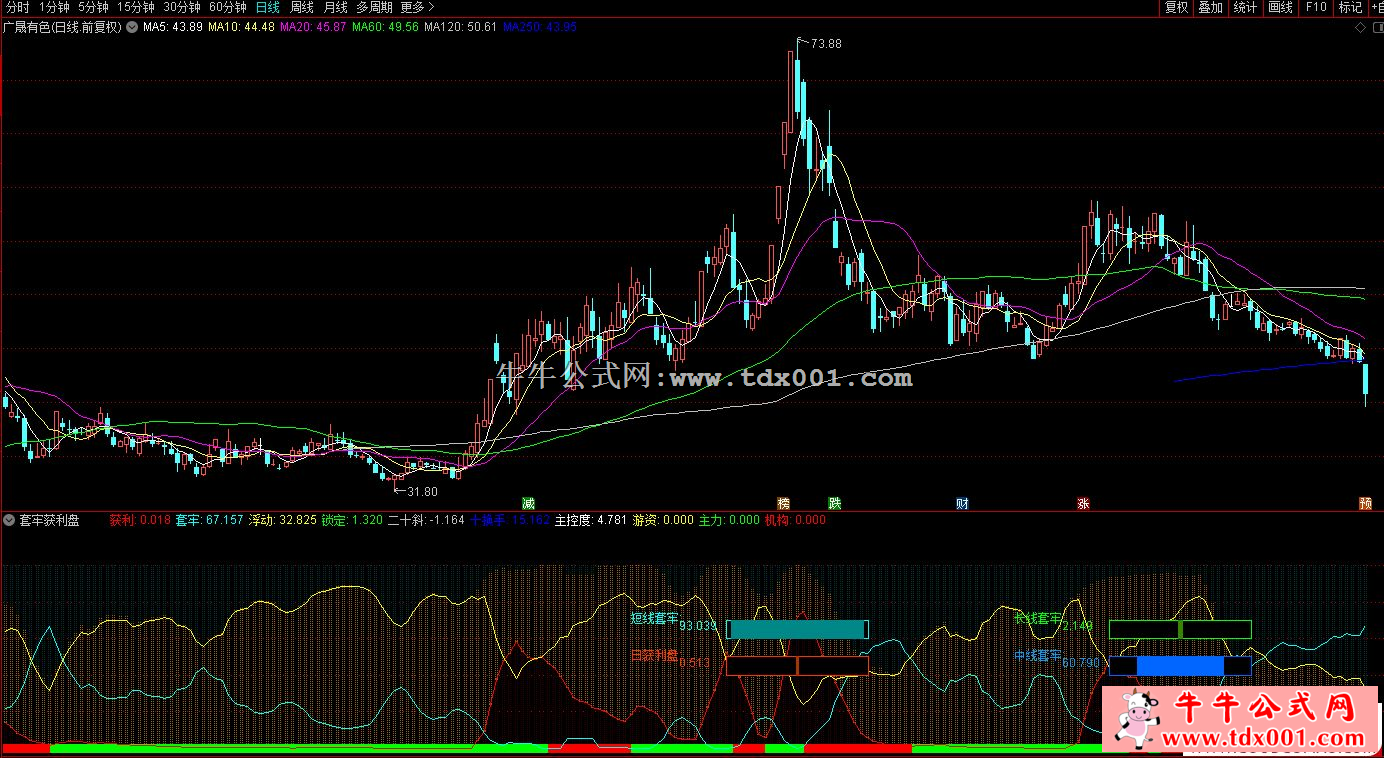This screenshot has height=758, width=1384.
Task: Click the orange 日获利盘 progress bar
Action: (x=797, y=665)
